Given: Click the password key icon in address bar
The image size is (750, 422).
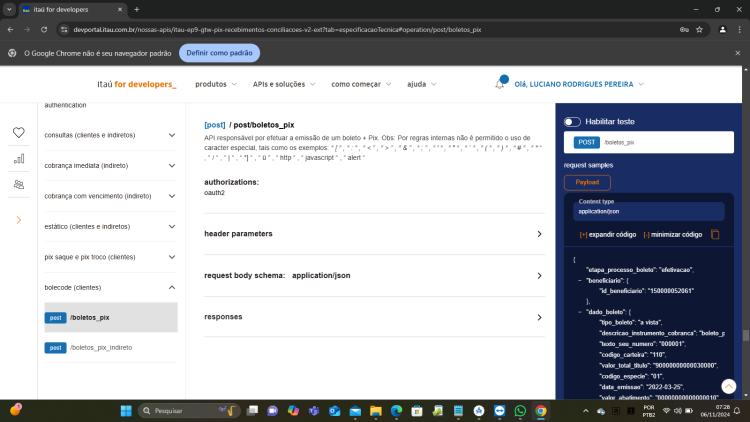Looking at the screenshot, I should [684, 30].
